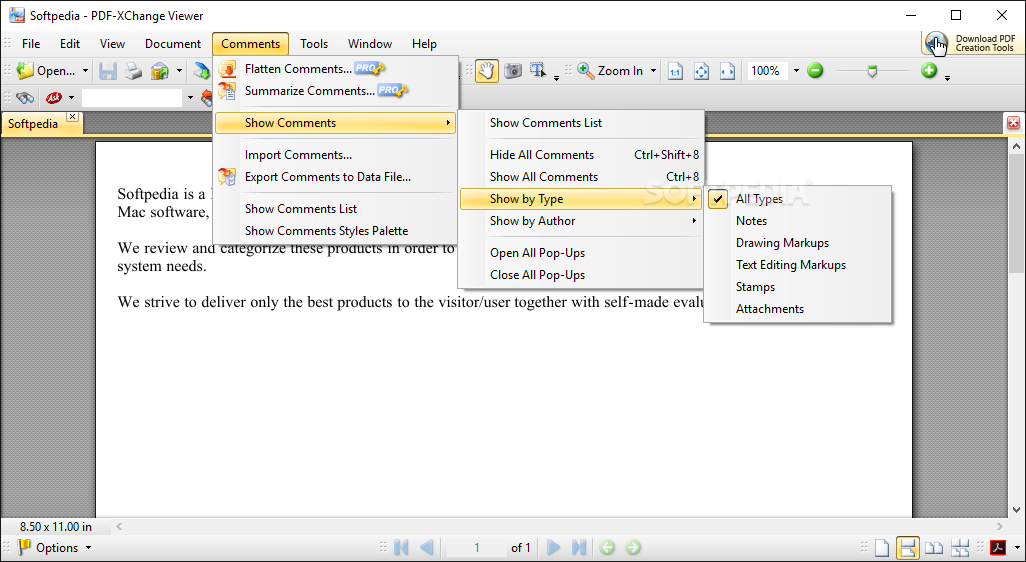Viewport: 1026px width, 562px height.
Task: Select Notes comment type
Action: (x=798, y=221)
